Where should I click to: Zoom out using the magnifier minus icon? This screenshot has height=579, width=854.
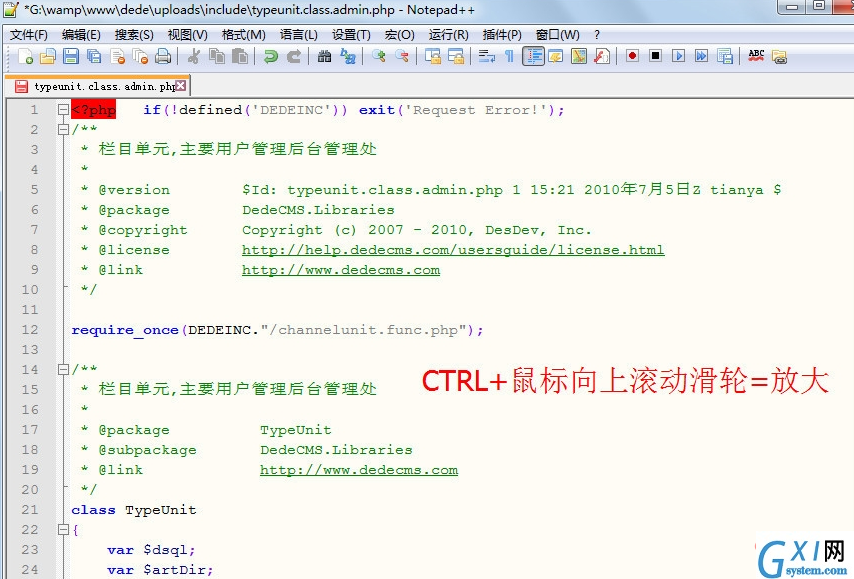pyautogui.click(x=402, y=56)
